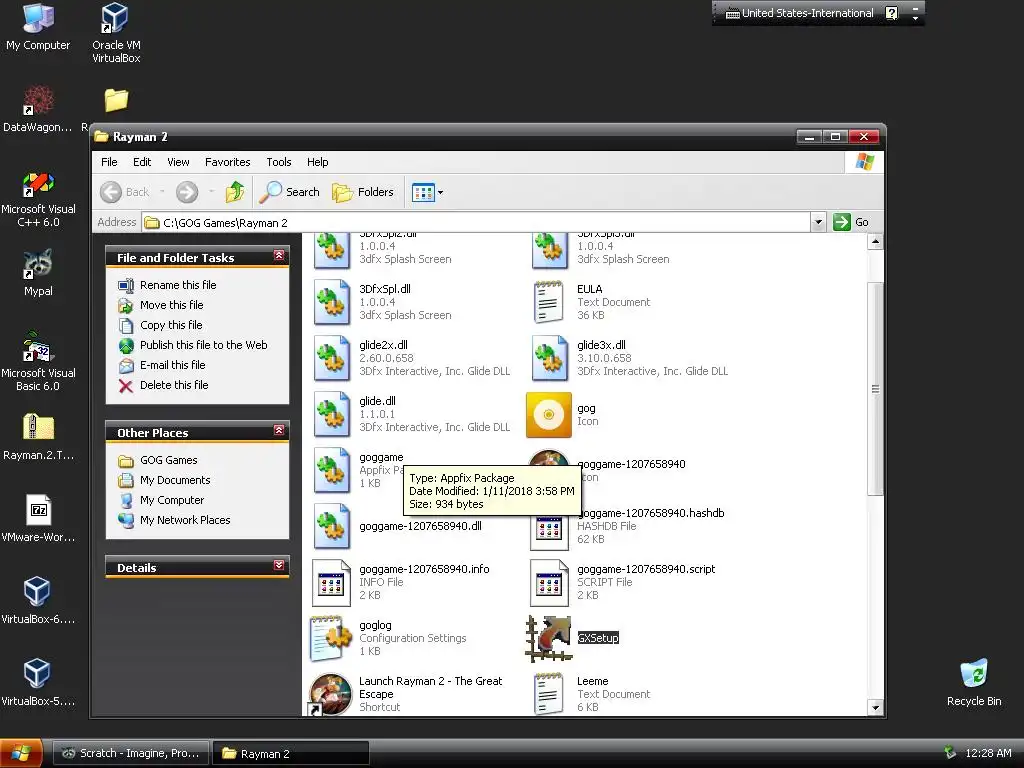Click the Forward navigation arrow
The height and width of the screenshot is (768, 1024).
click(187, 192)
